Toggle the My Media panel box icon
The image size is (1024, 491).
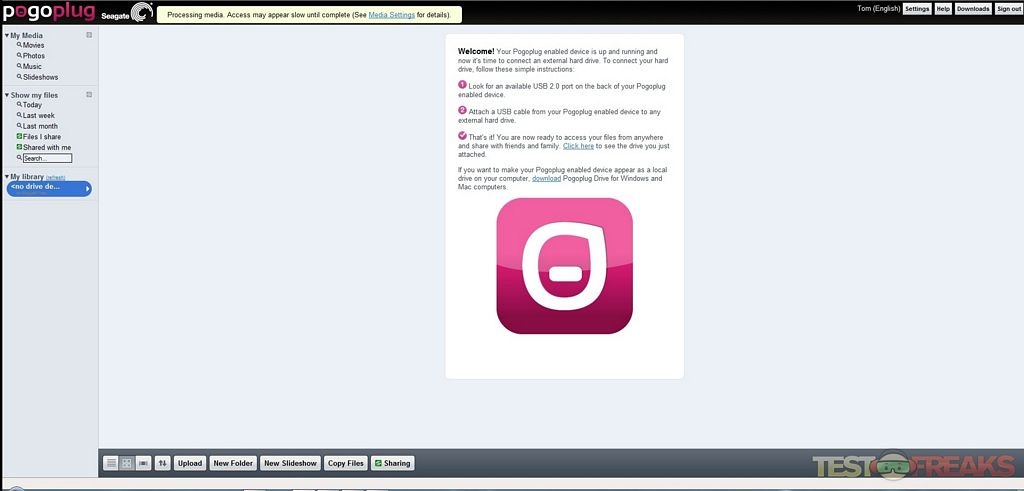click(89, 35)
